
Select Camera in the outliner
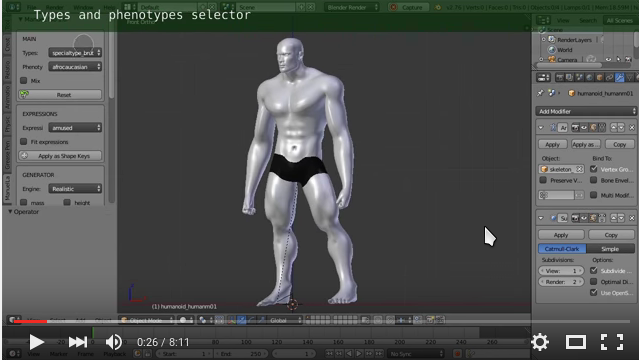click(567, 60)
